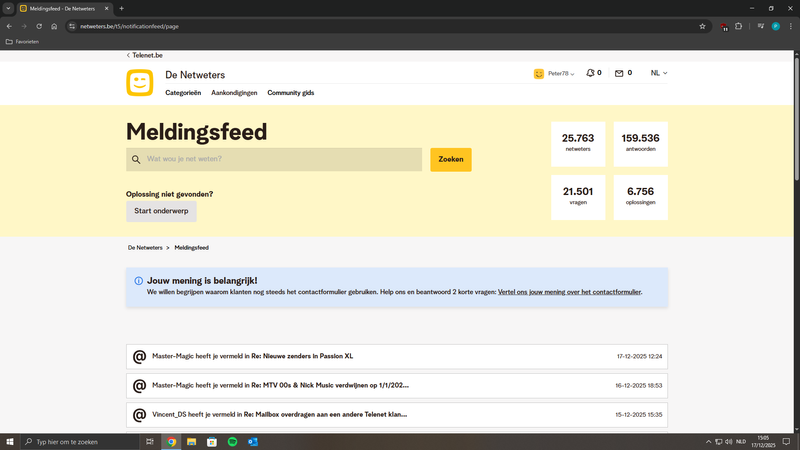The width and height of the screenshot is (800, 450).
Task: Open the private messages envelope icon
Action: 619,73
